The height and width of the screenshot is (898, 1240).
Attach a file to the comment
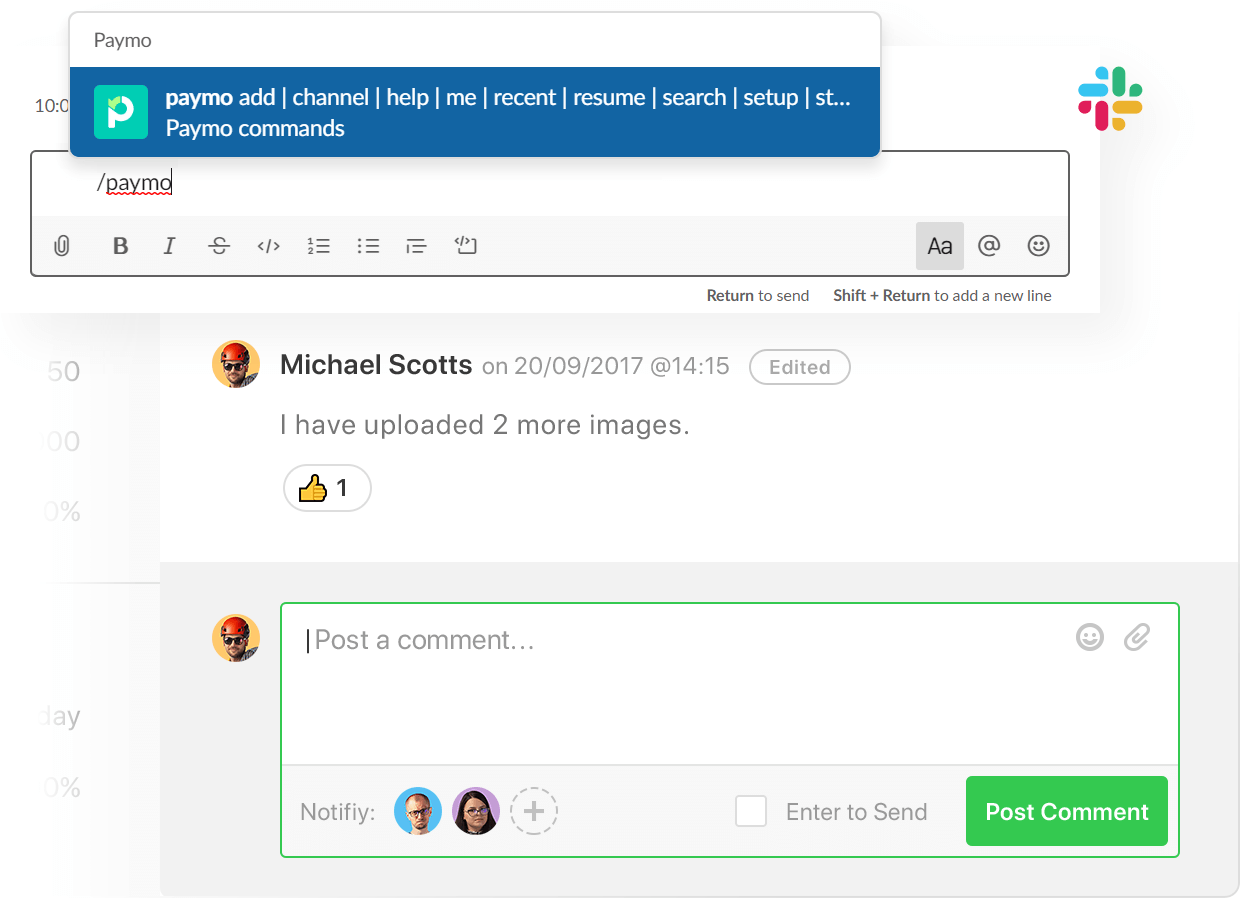(x=1137, y=637)
